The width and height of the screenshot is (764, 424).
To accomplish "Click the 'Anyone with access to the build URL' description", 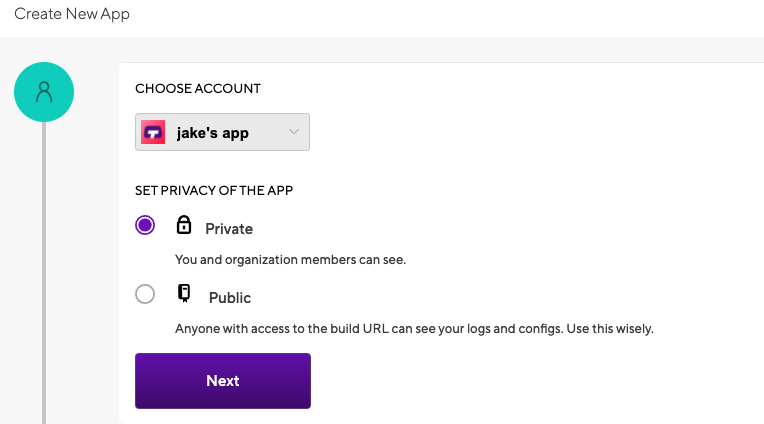I will tap(414, 329).
